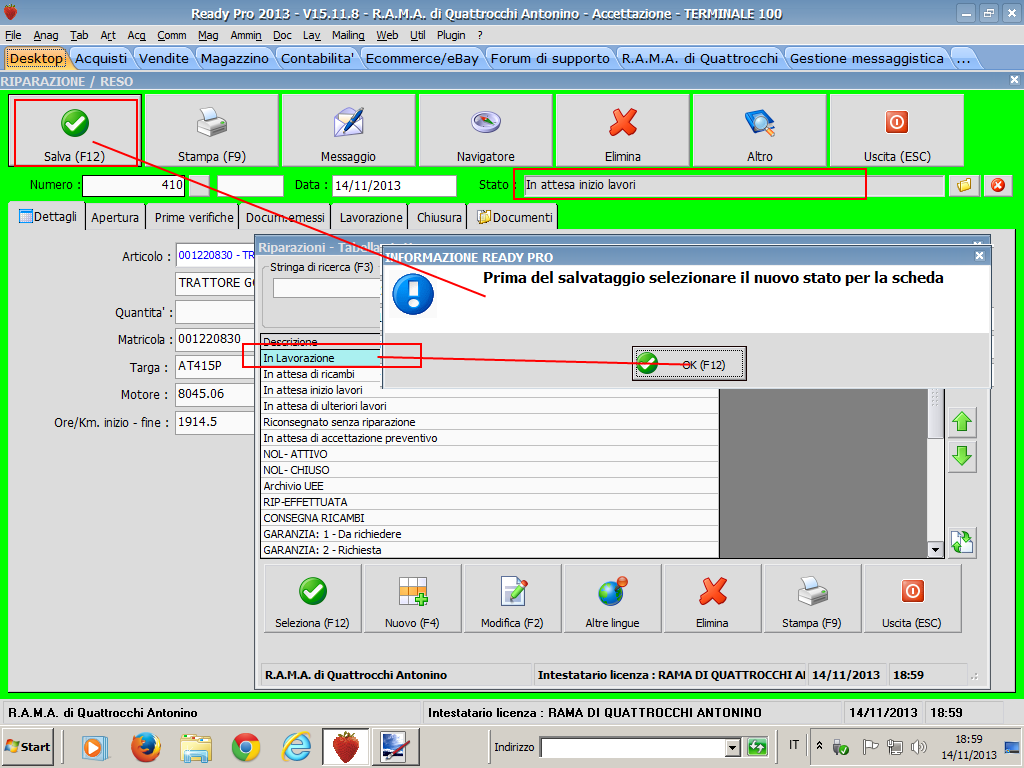Select CONSEGNA RICAMBI row

[x=490, y=518]
